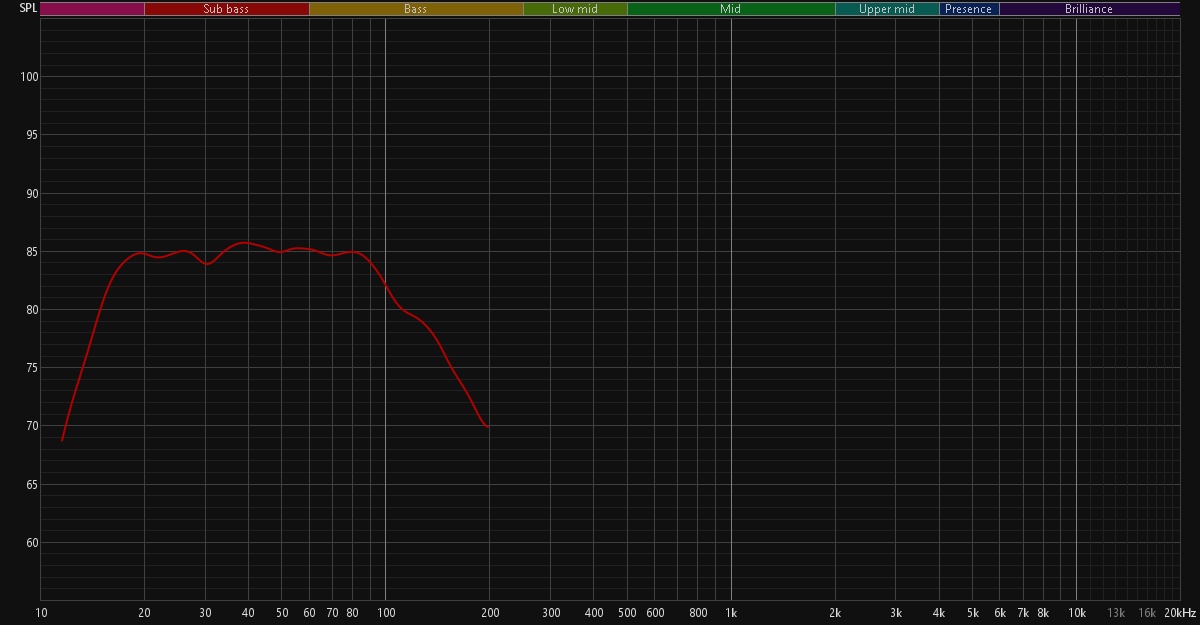The width and height of the screenshot is (1200, 625).
Task: Click the 7k frequency axis label
Action: tap(1023, 612)
